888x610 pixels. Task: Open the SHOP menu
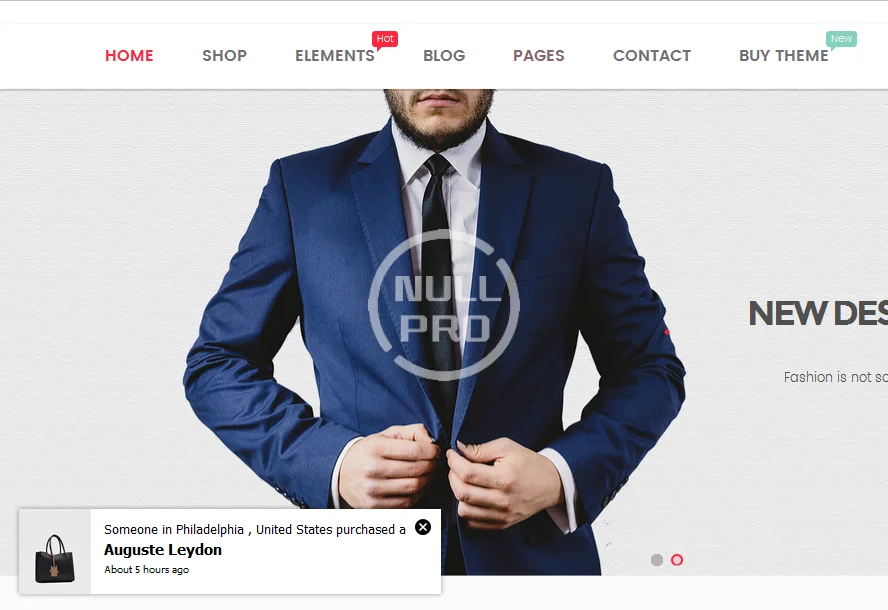tap(224, 56)
